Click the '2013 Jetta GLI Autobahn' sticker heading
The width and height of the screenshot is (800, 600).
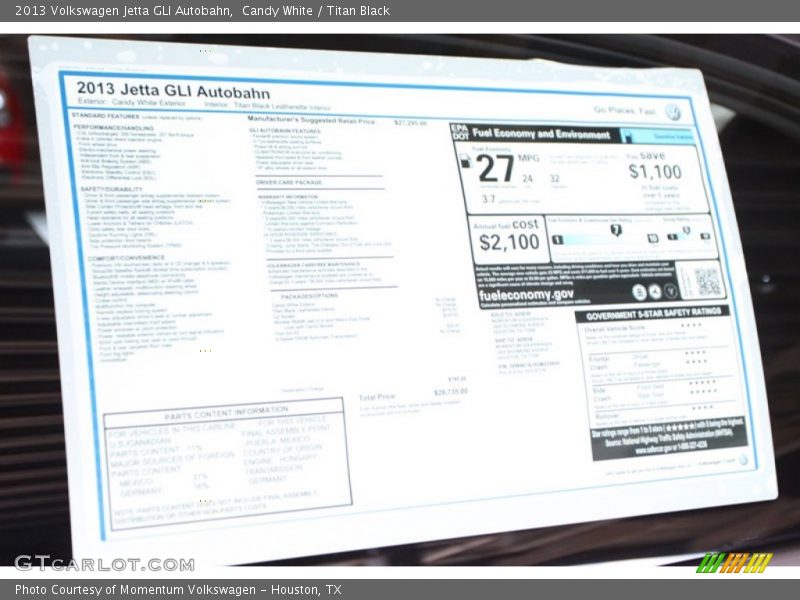point(173,90)
